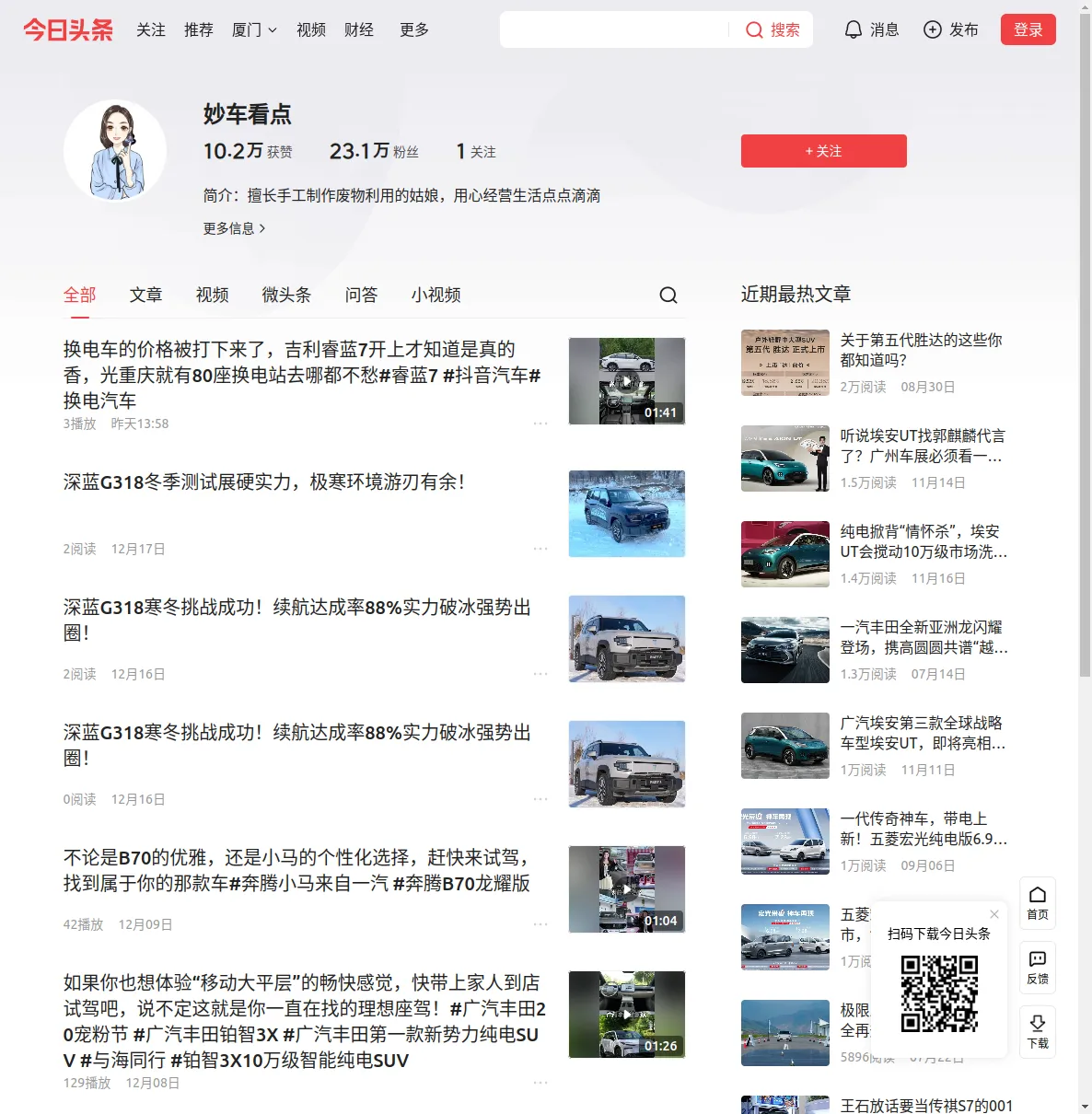The image size is (1092, 1114).
Task: Expand 更多信息 profile details
Action: [x=235, y=228]
